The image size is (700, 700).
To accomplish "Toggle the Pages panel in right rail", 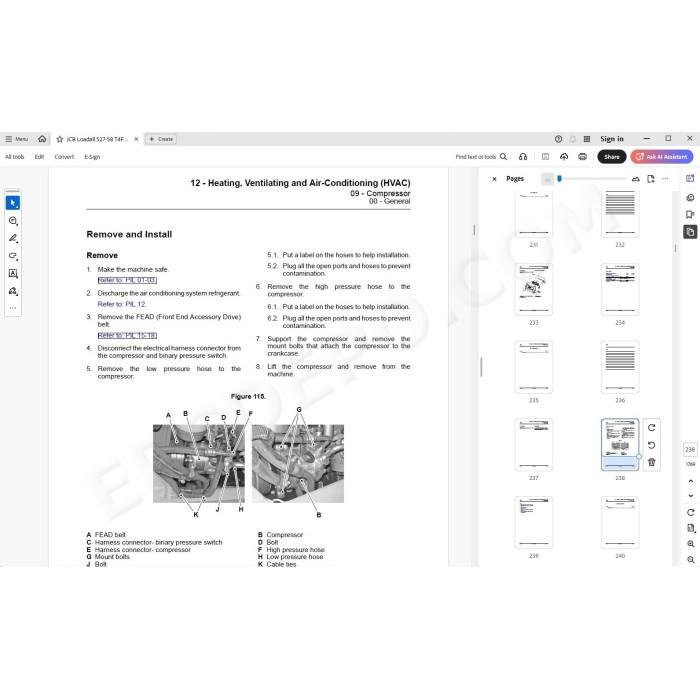I will coord(690,232).
